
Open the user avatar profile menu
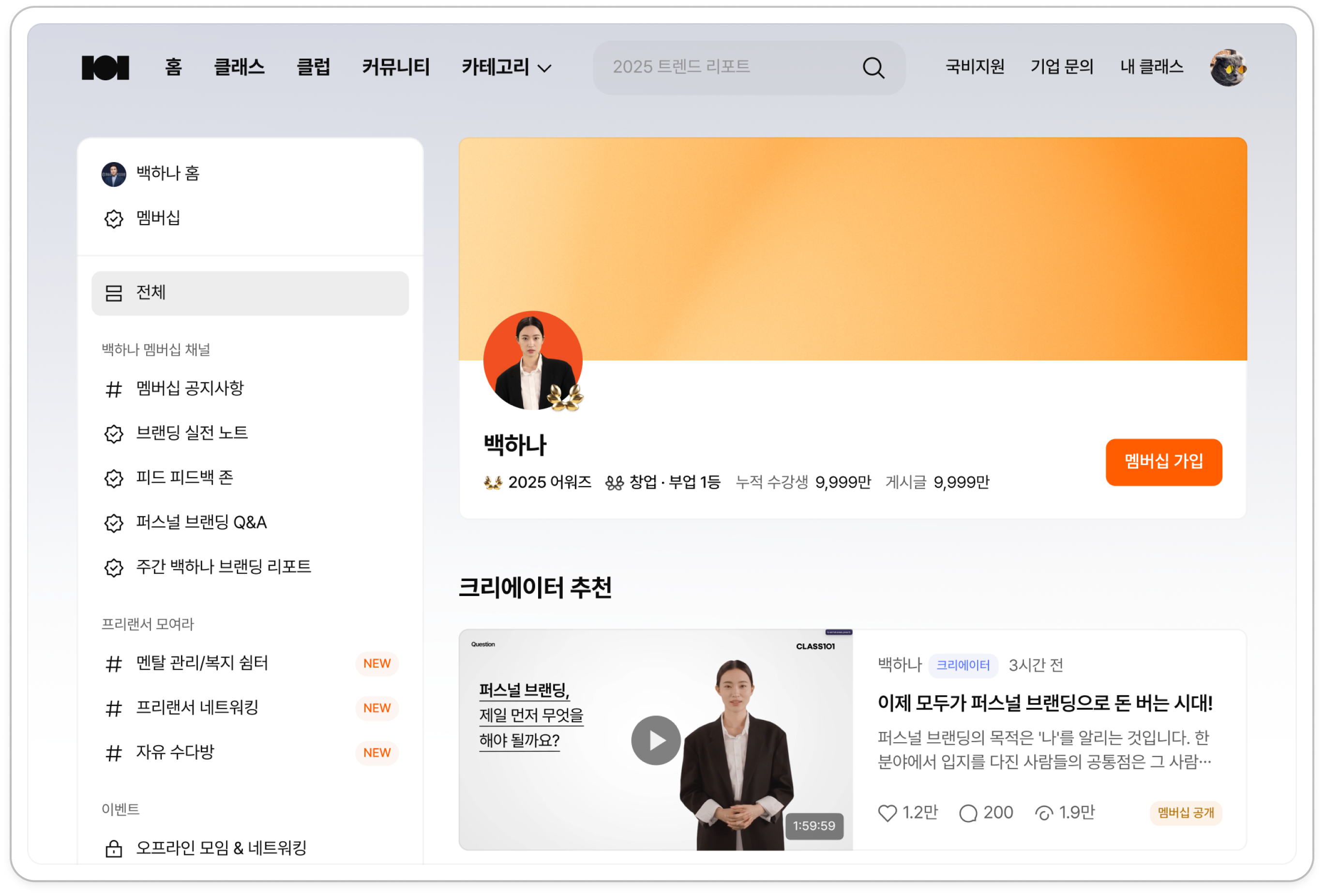(1228, 68)
